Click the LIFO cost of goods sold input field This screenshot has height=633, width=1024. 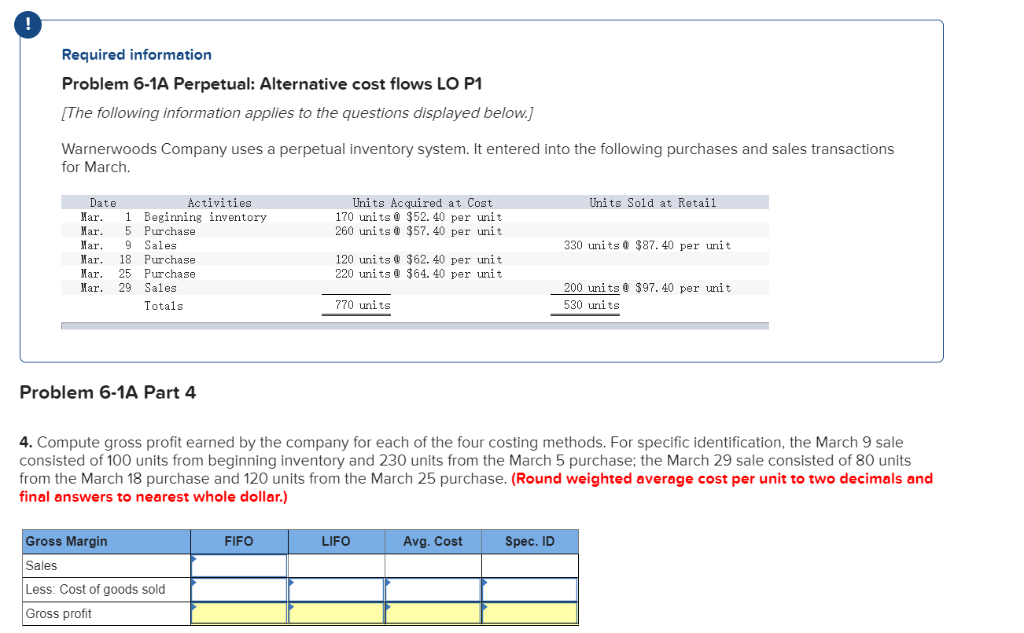(335, 589)
